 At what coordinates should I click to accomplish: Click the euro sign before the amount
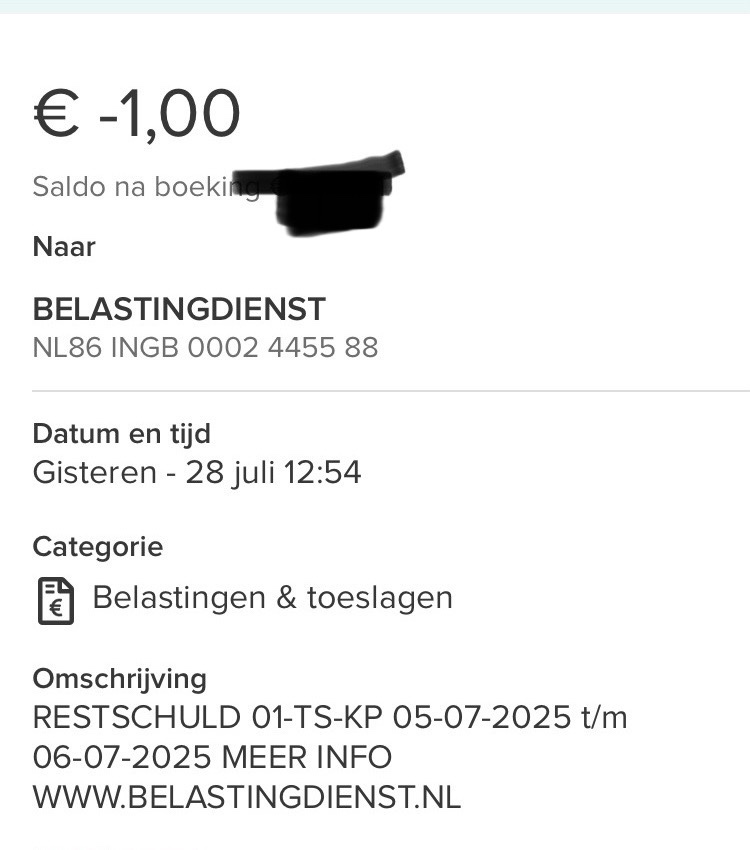[56, 114]
